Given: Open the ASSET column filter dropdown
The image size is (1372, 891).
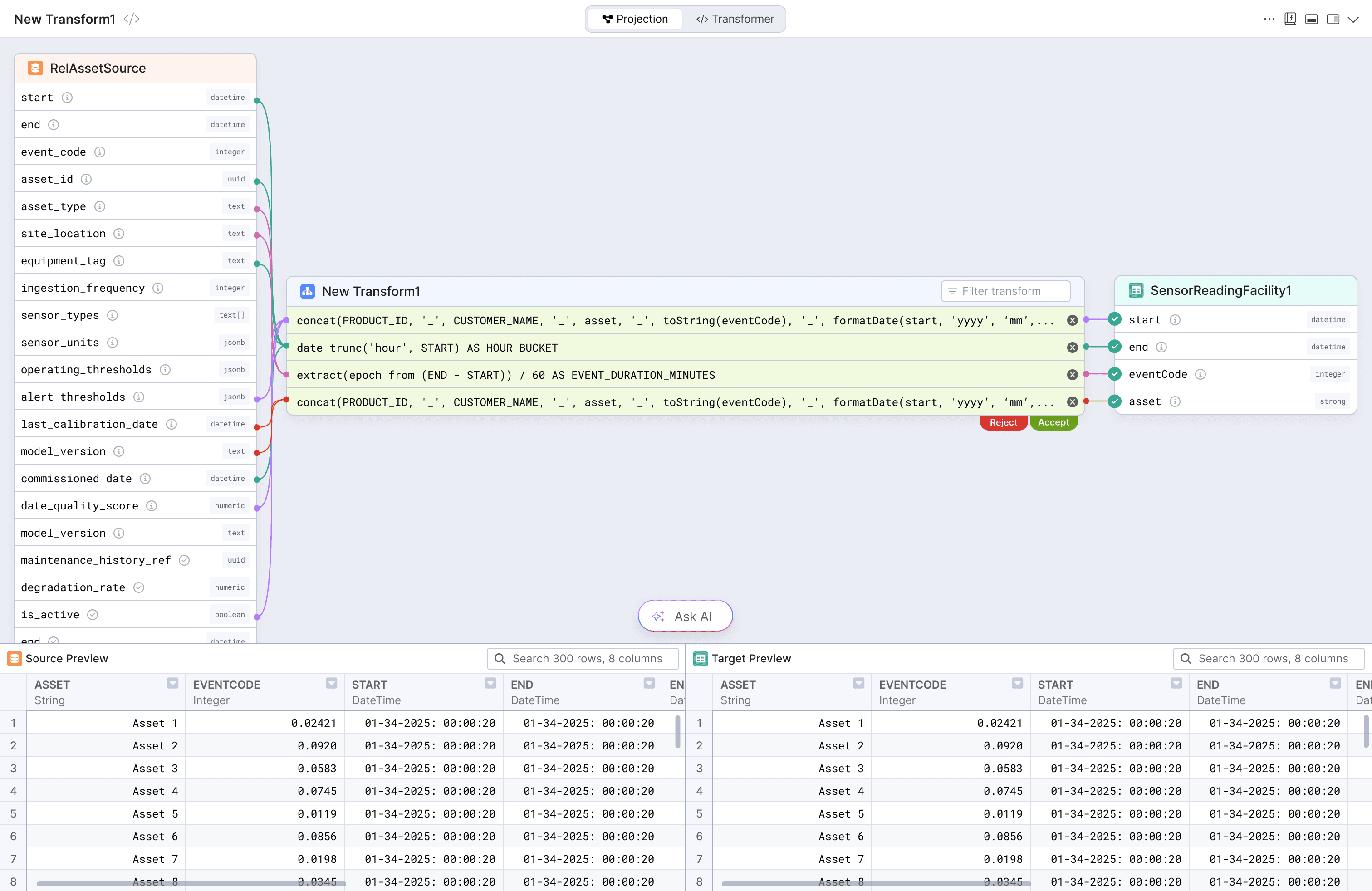Looking at the screenshot, I should 172,684.
